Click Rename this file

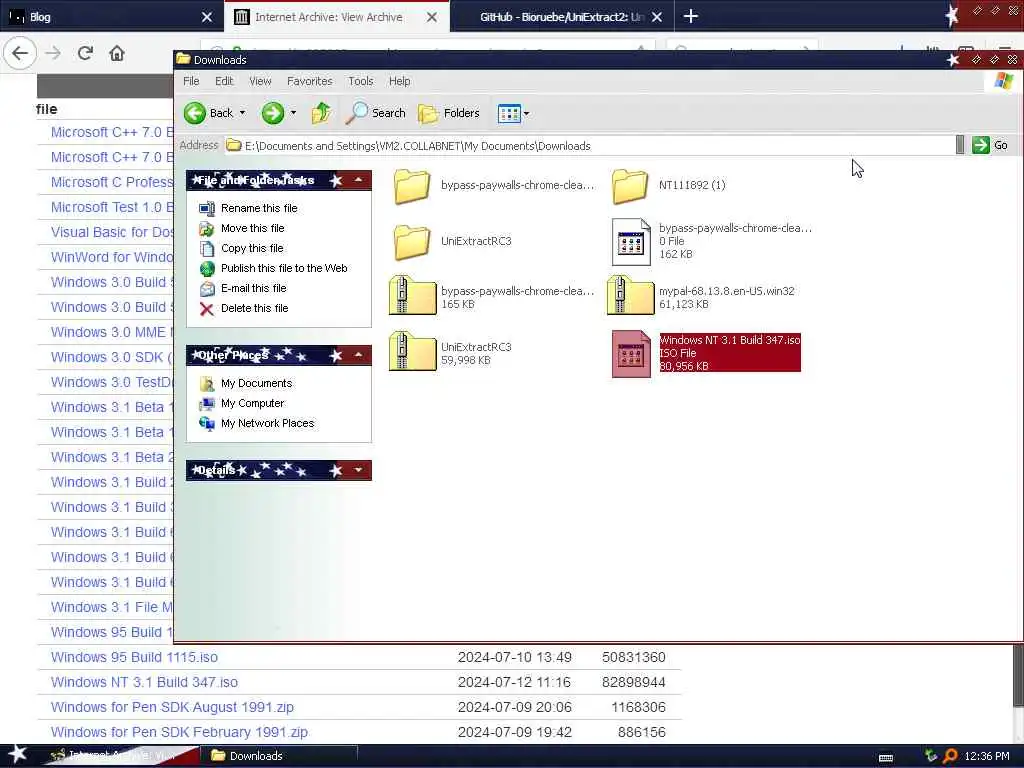(259, 208)
